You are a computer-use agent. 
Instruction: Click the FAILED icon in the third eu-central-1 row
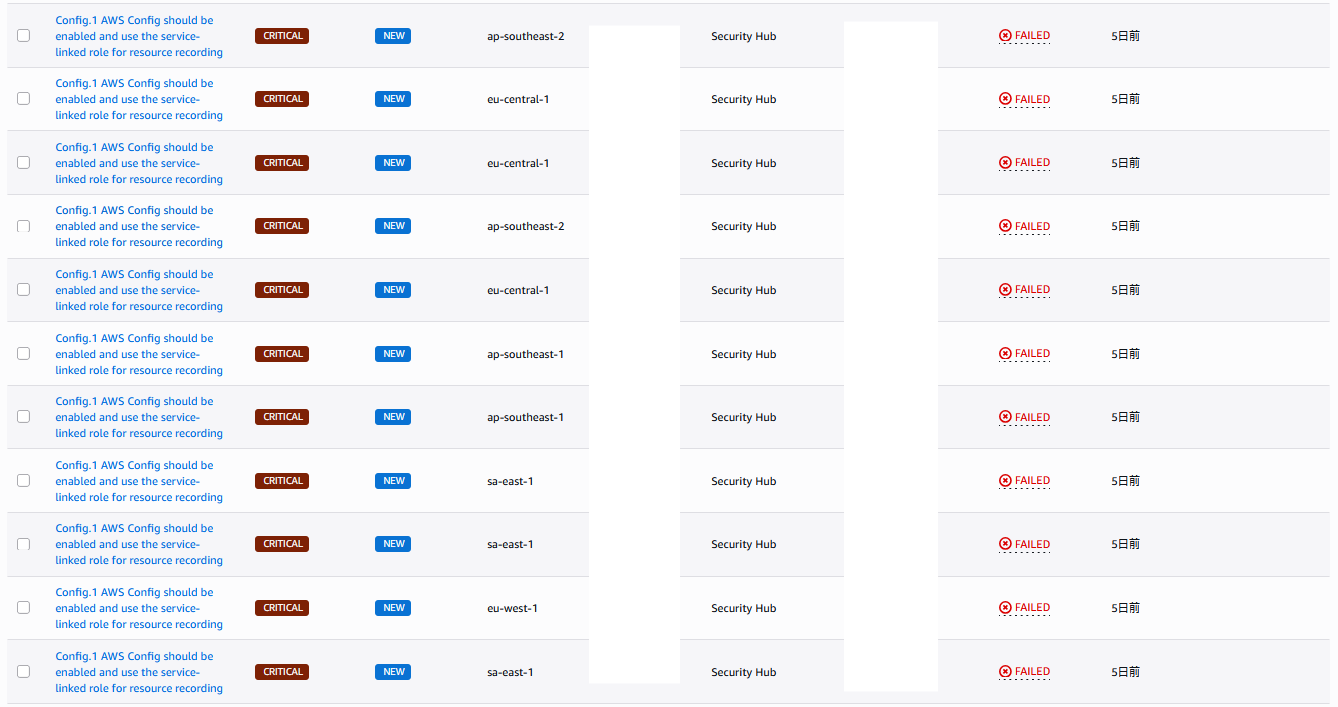coord(1005,290)
